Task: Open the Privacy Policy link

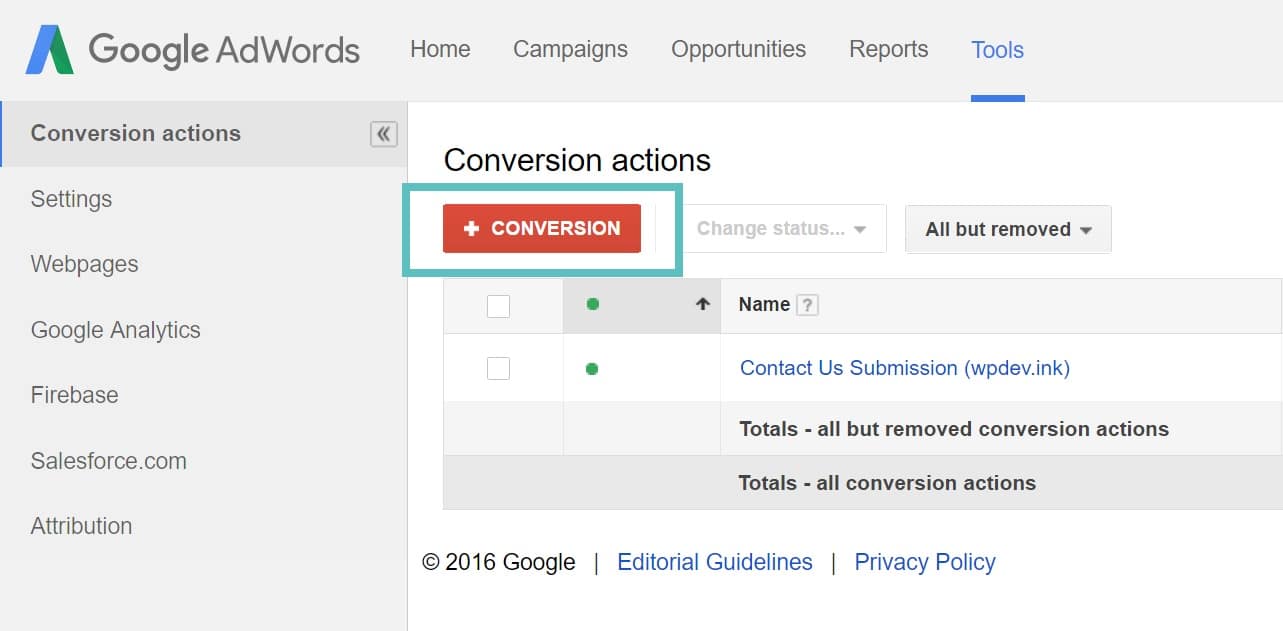Action: (924, 562)
